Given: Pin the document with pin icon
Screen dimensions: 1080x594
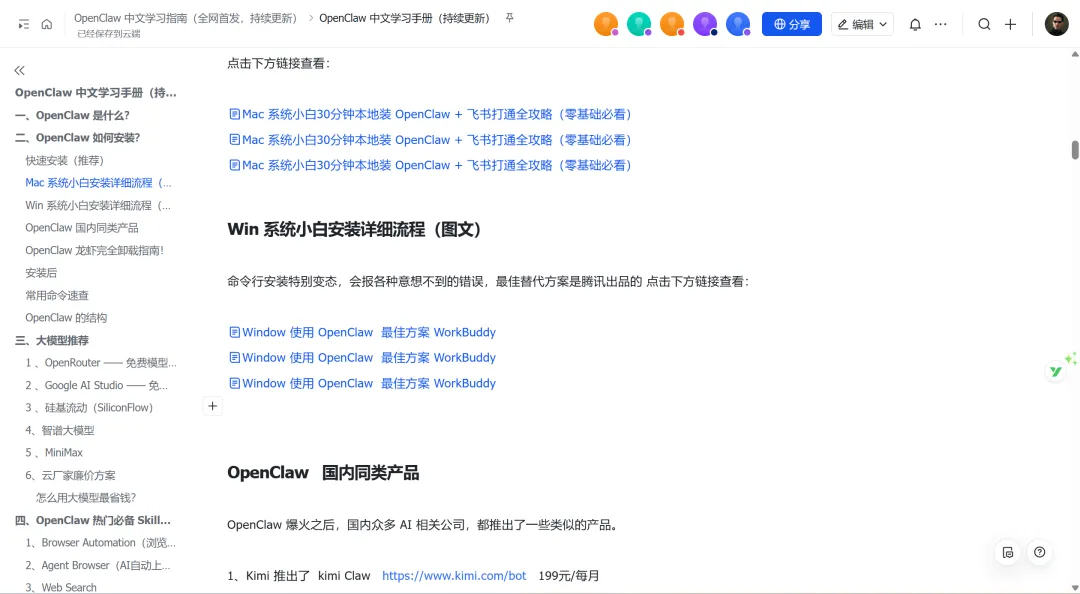Looking at the screenshot, I should 510,18.
